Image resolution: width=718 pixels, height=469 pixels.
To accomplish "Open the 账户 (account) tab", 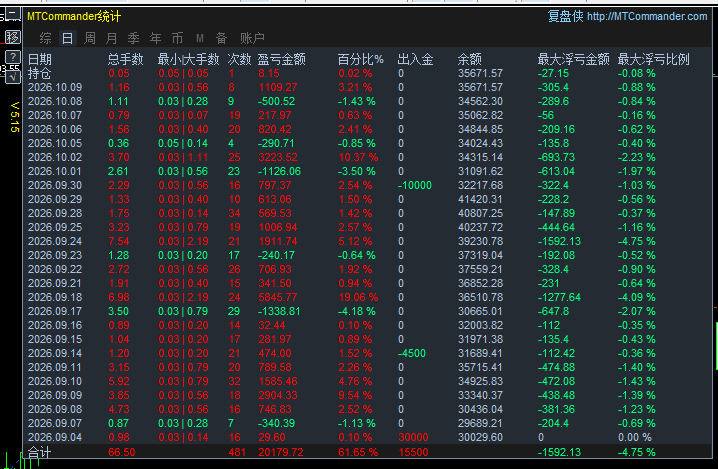I will [x=252, y=38].
